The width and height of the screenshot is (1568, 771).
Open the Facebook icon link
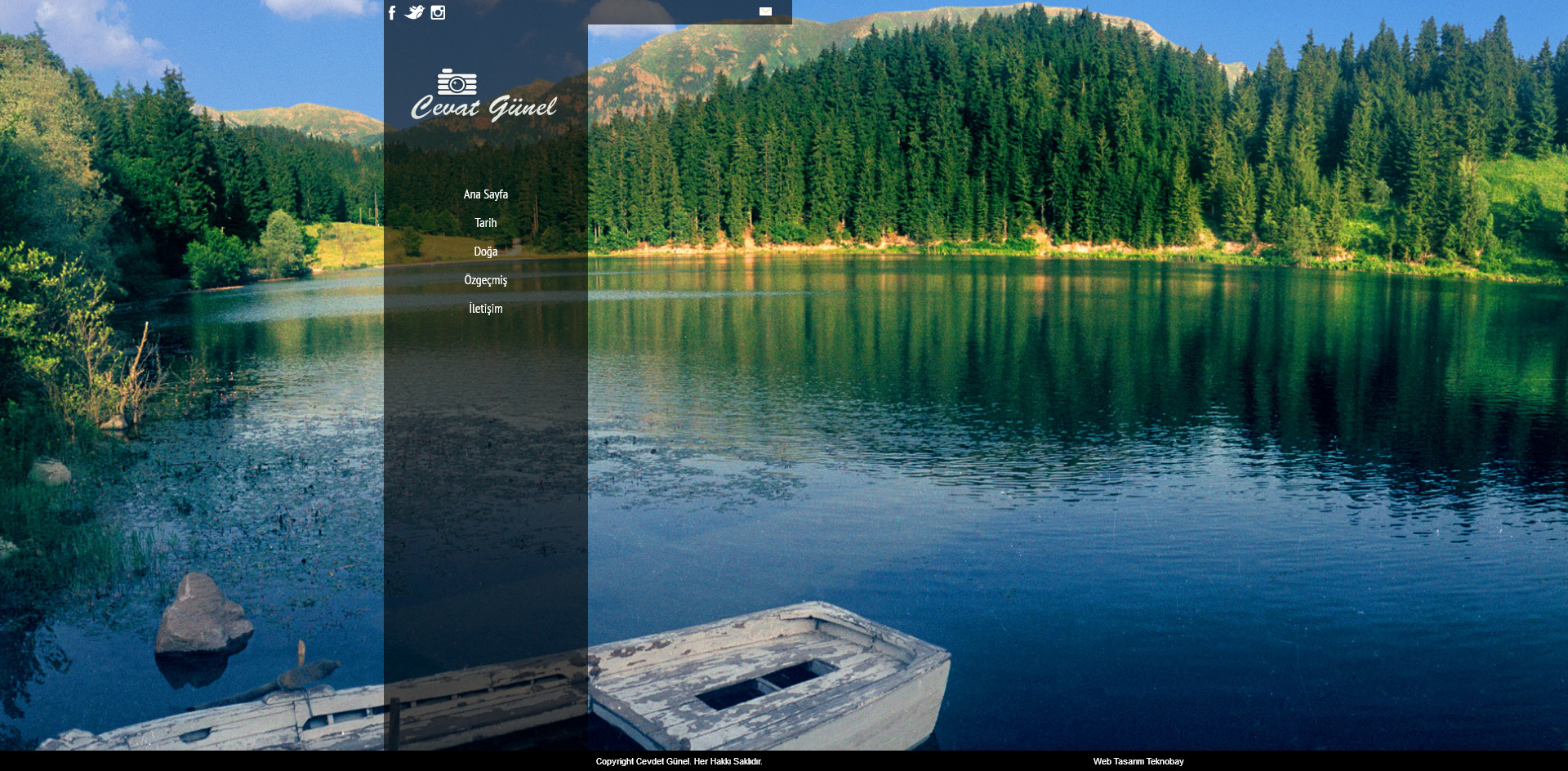tap(392, 12)
